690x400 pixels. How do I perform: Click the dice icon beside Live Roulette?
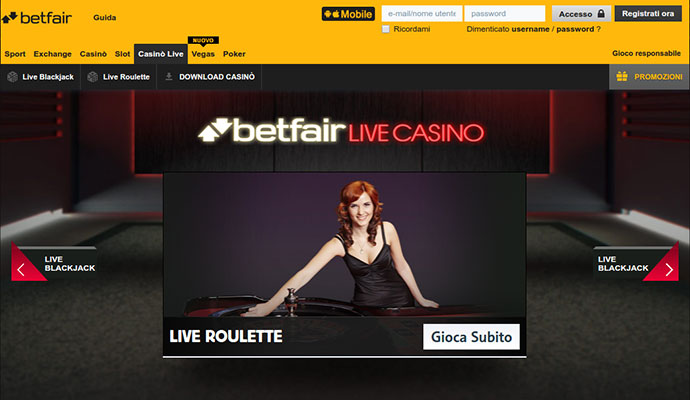point(92,77)
